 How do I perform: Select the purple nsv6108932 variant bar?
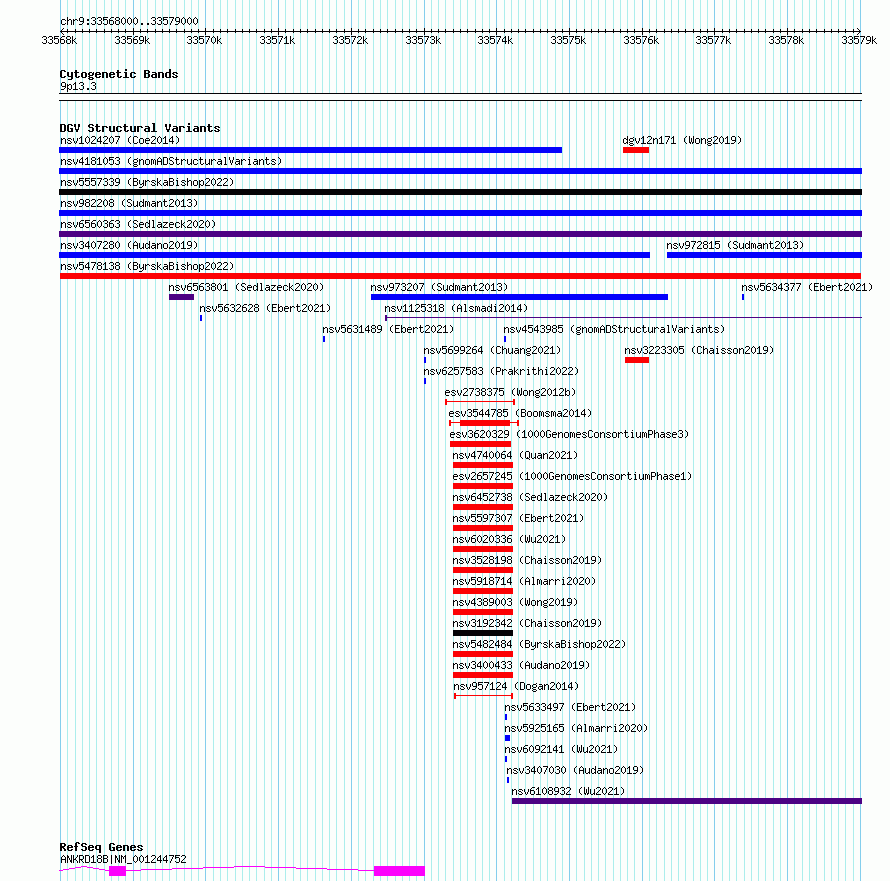point(687,801)
